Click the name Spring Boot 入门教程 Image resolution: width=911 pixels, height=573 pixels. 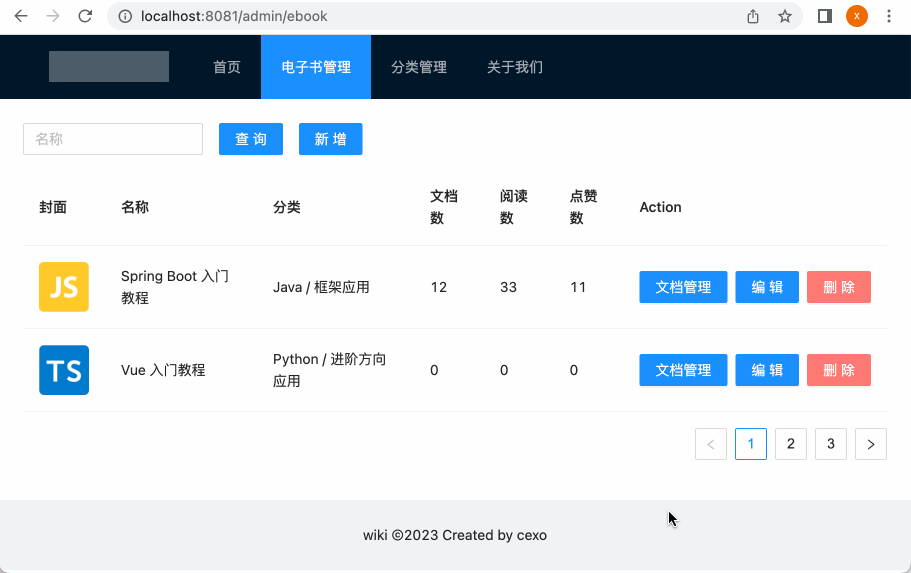175,287
